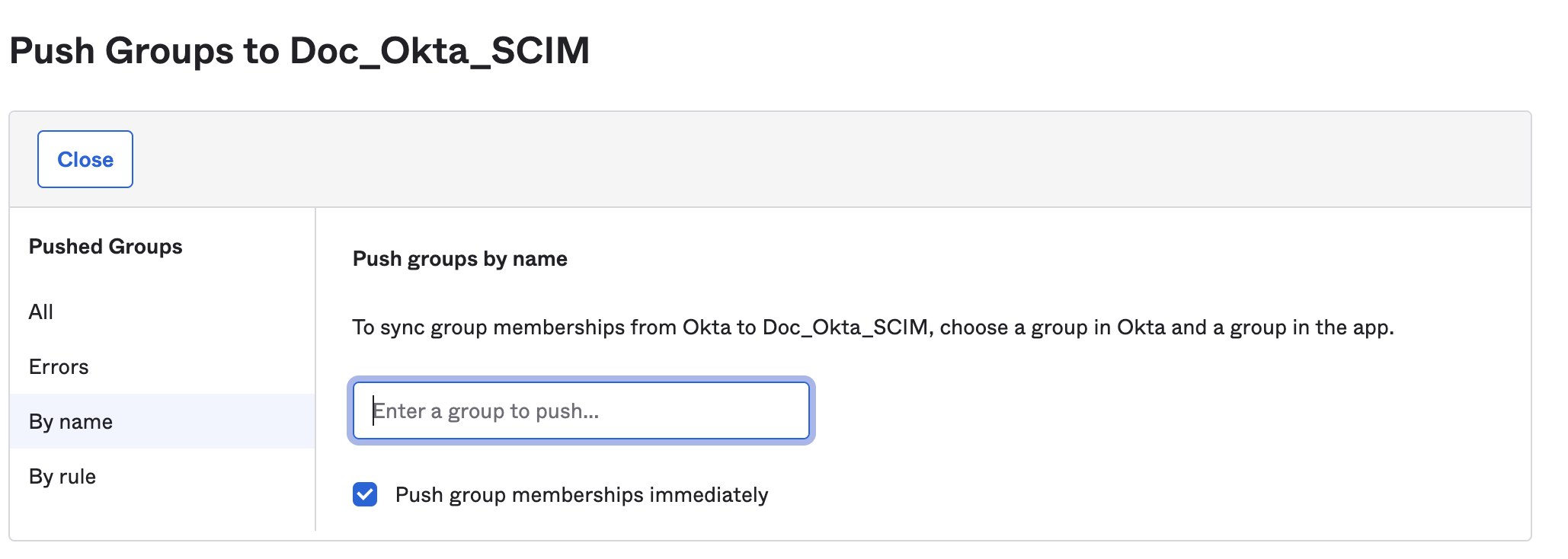Click the Push group memberships immediately label
The width and height of the screenshot is (1568, 559).
point(581,495)
